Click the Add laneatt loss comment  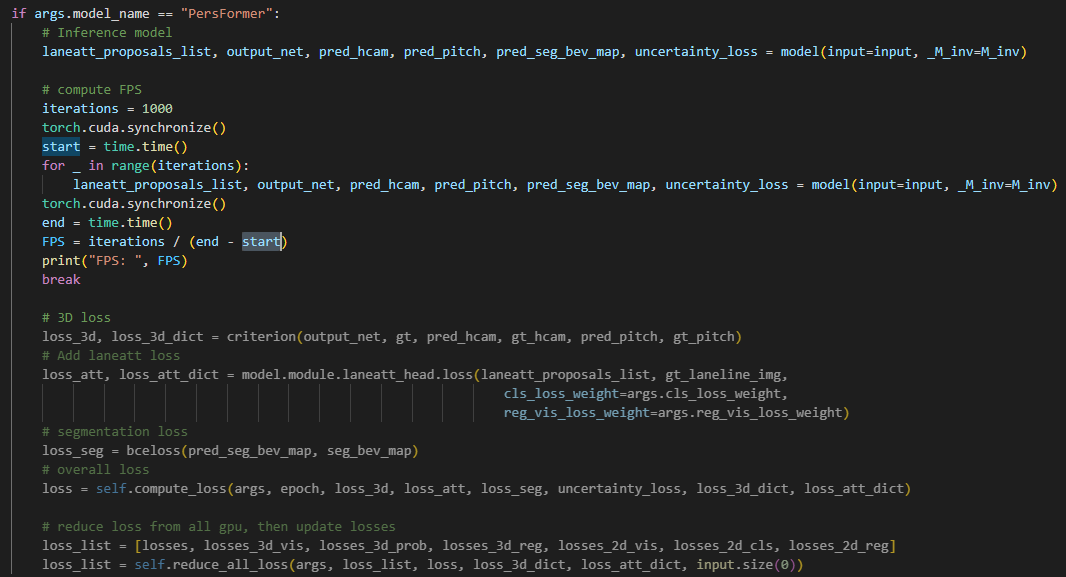110,355
